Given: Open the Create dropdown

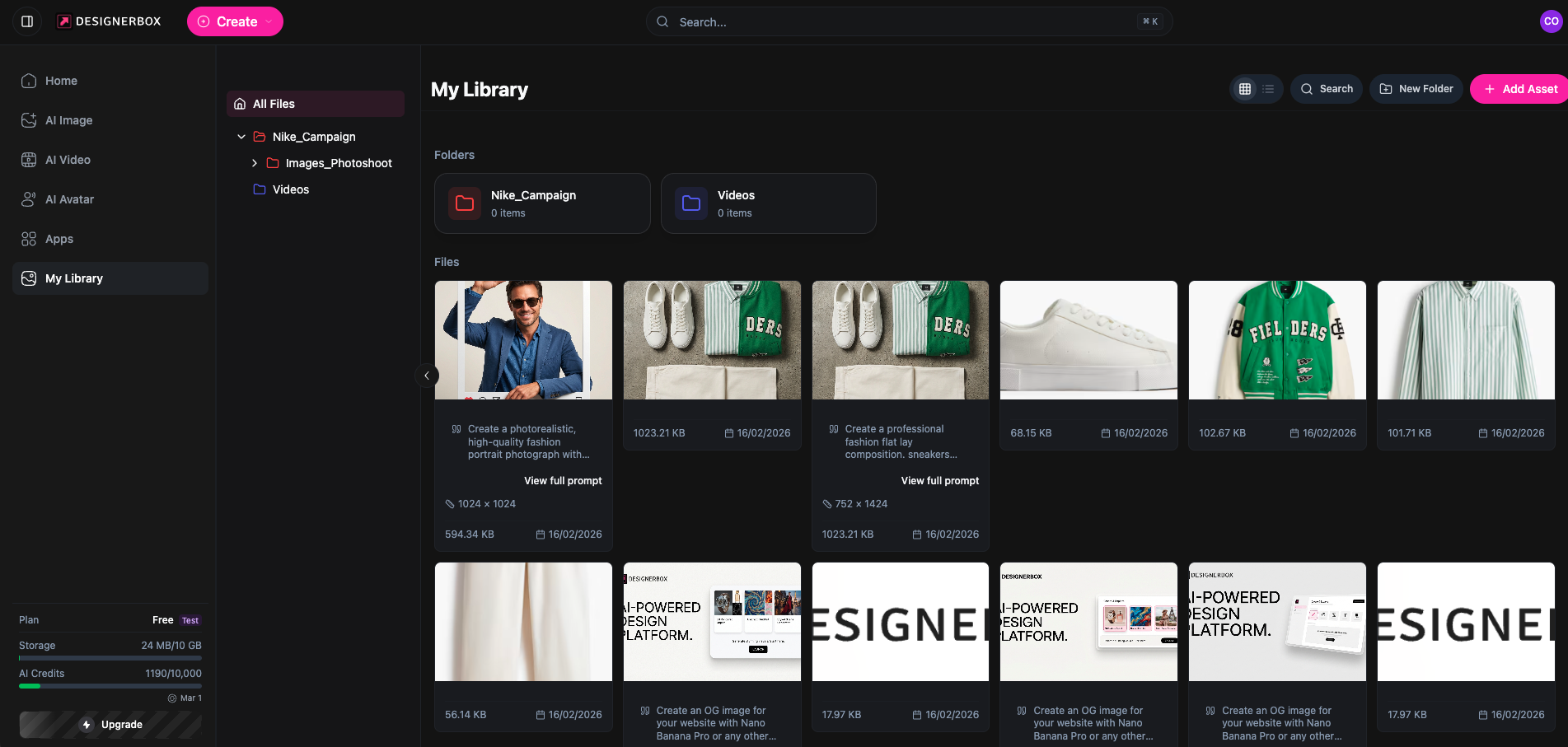Looking at the screenshot, I should pyautogui.click(x=235, y=21).
